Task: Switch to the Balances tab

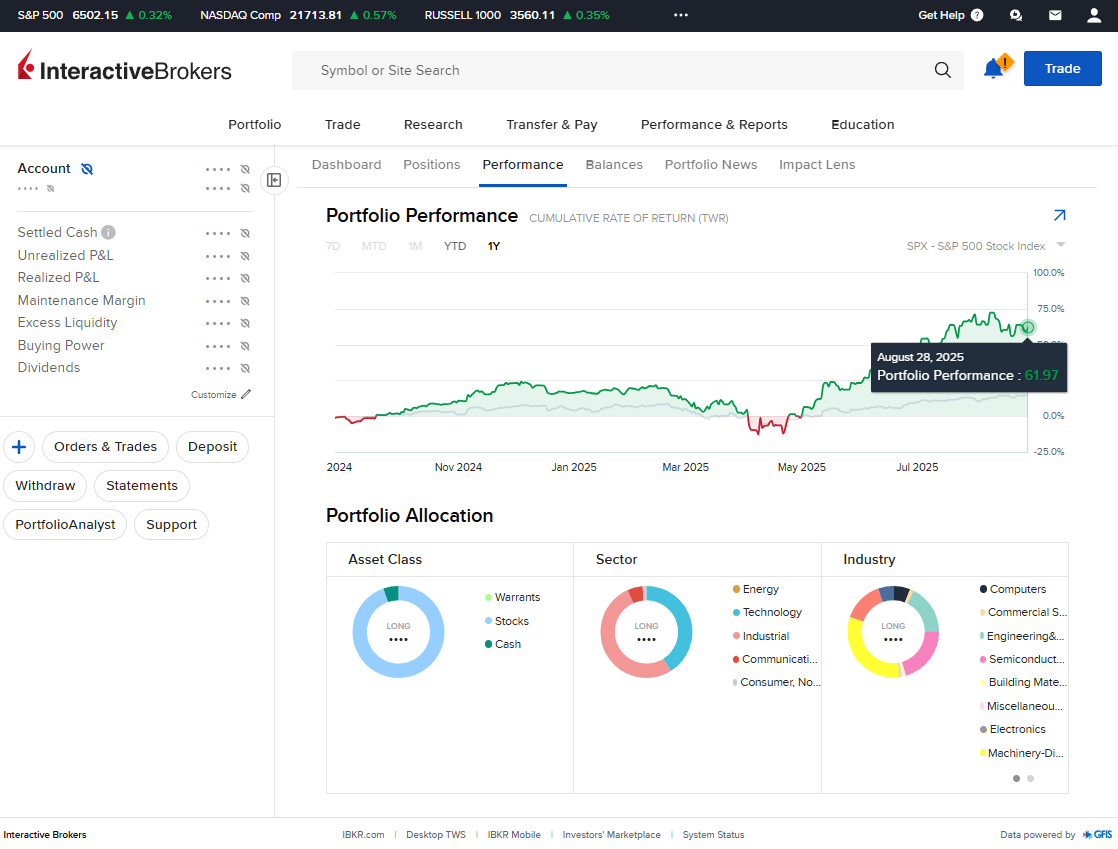Action: point(614,165)
